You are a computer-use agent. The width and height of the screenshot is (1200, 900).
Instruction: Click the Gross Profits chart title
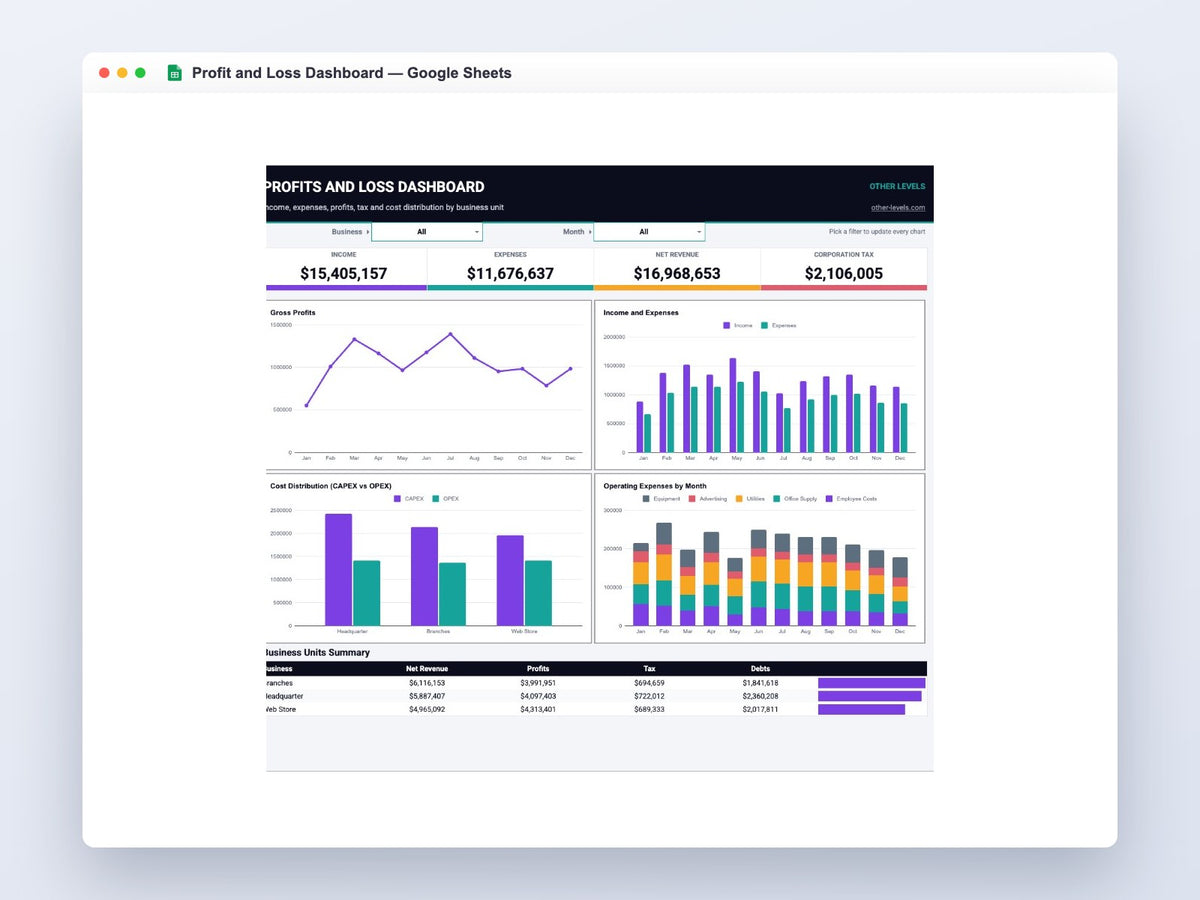[293, 313]
